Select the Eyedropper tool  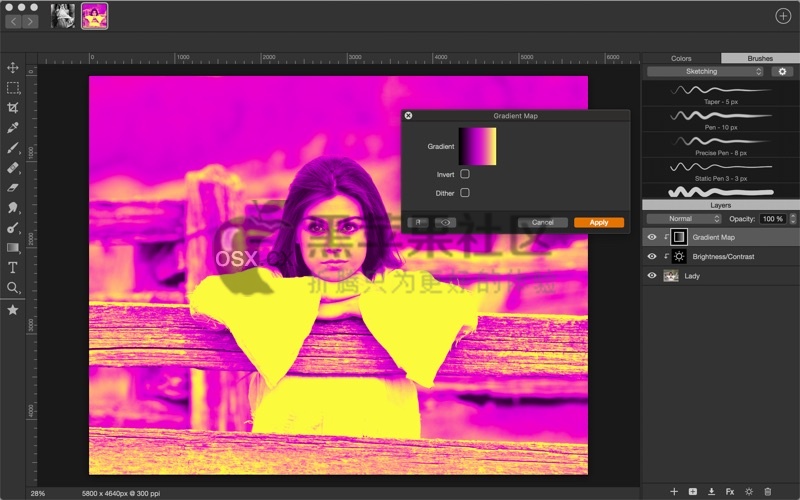pos(13,128)
